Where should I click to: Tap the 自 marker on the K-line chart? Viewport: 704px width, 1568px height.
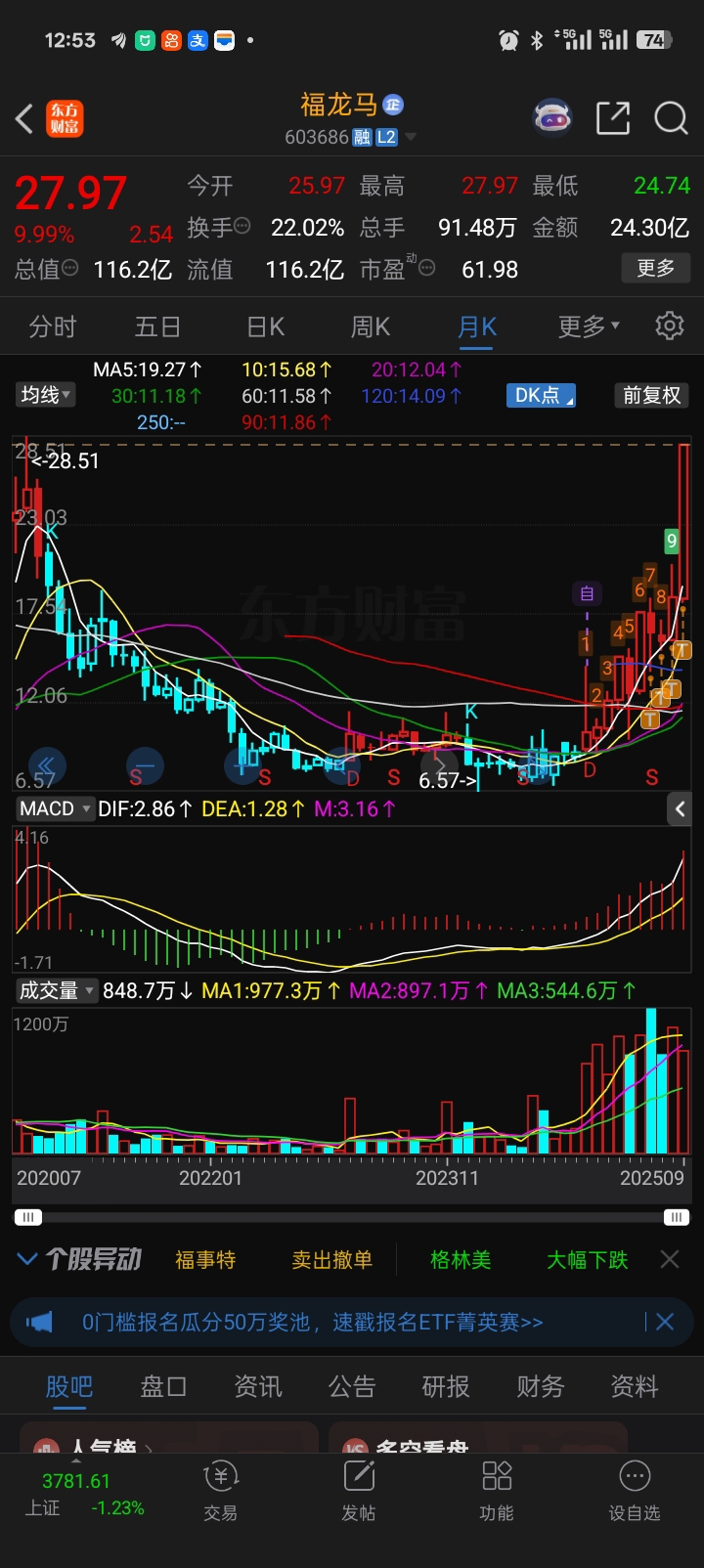(587, 593)
